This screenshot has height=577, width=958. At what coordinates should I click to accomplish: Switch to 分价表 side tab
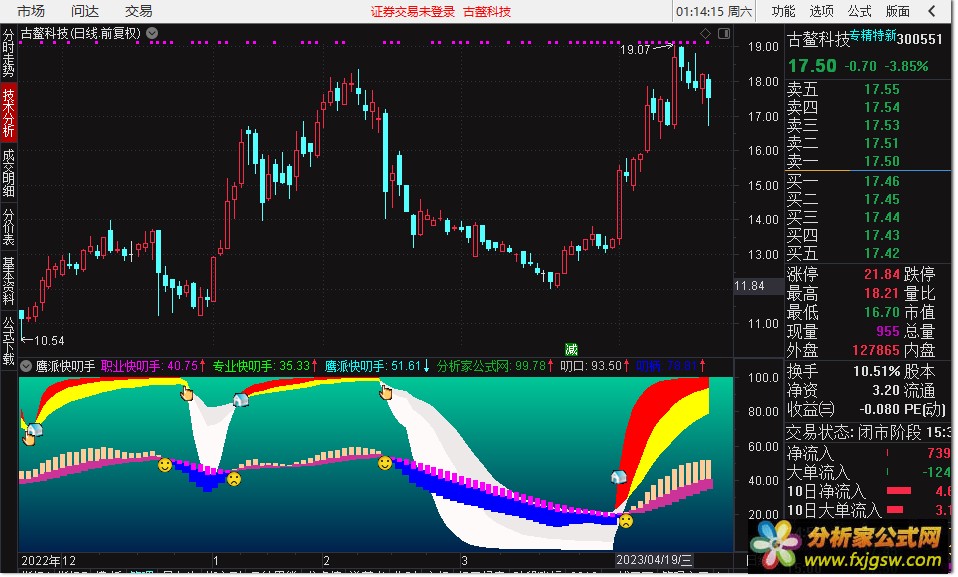[9, 227]
